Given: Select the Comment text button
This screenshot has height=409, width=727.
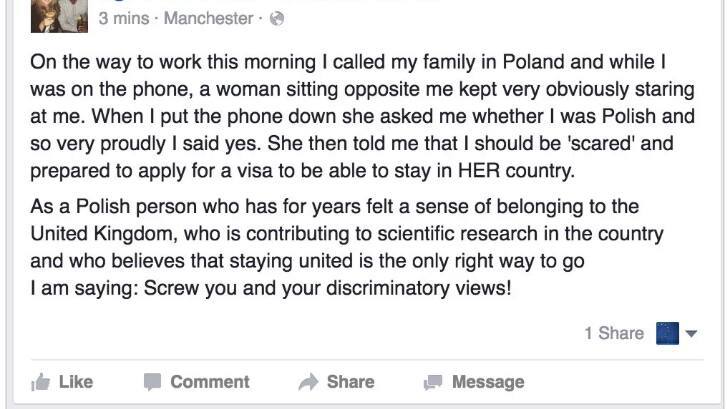Looking at the screenshot, I should (x=210, y=382).
